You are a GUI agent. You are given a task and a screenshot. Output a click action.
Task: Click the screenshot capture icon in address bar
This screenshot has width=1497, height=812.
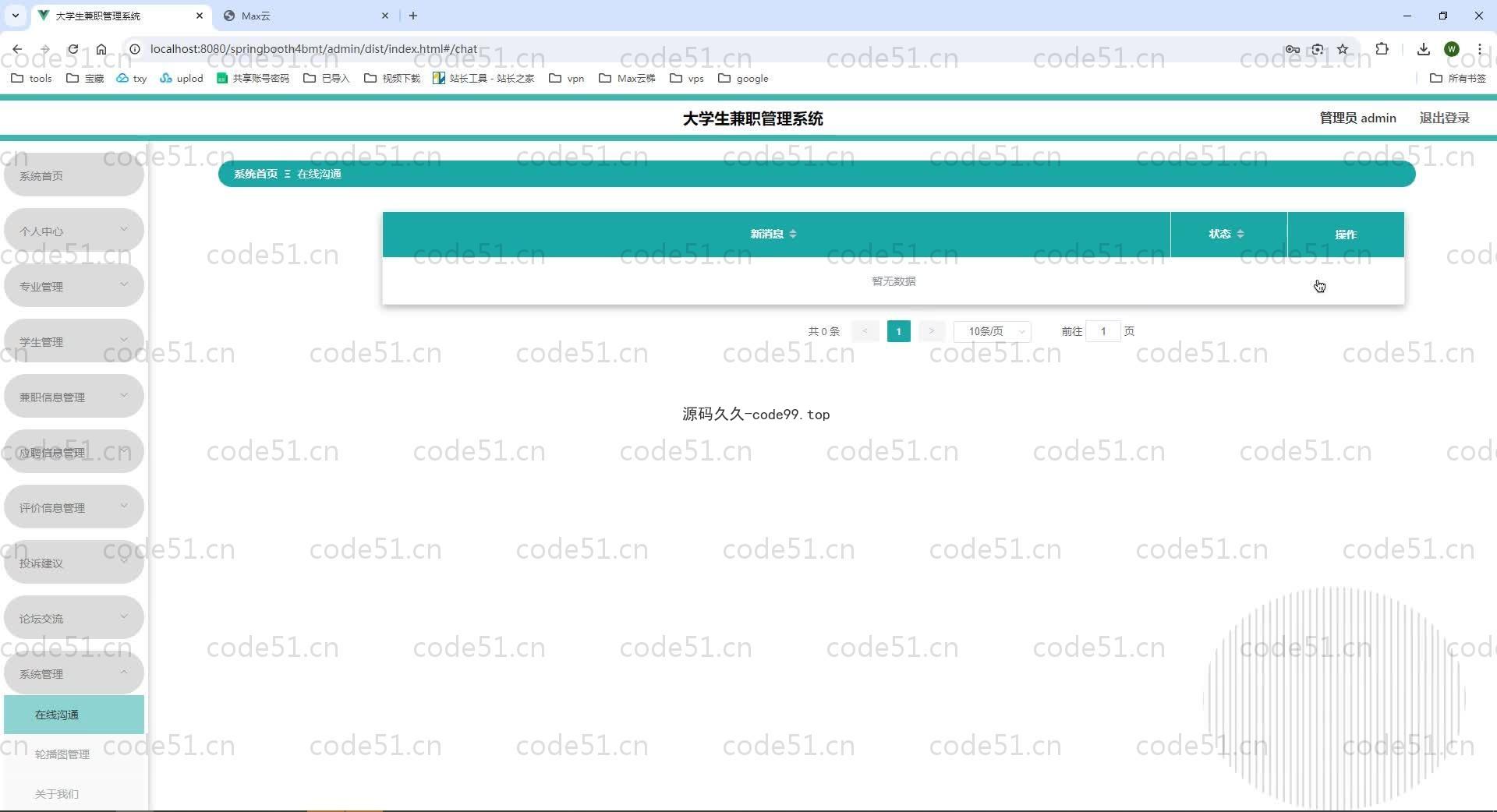pyautogui.click(x=1318, y=49)
